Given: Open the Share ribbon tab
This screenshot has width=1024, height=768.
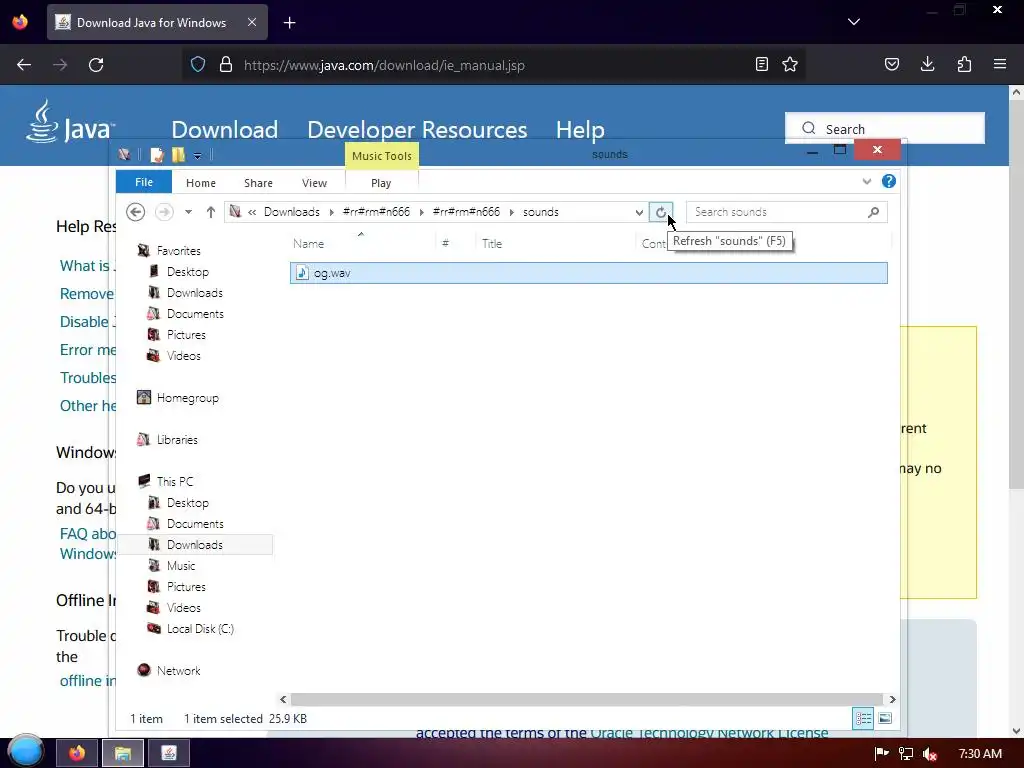Looking at the screenshot, I should [x=258, y=183].
